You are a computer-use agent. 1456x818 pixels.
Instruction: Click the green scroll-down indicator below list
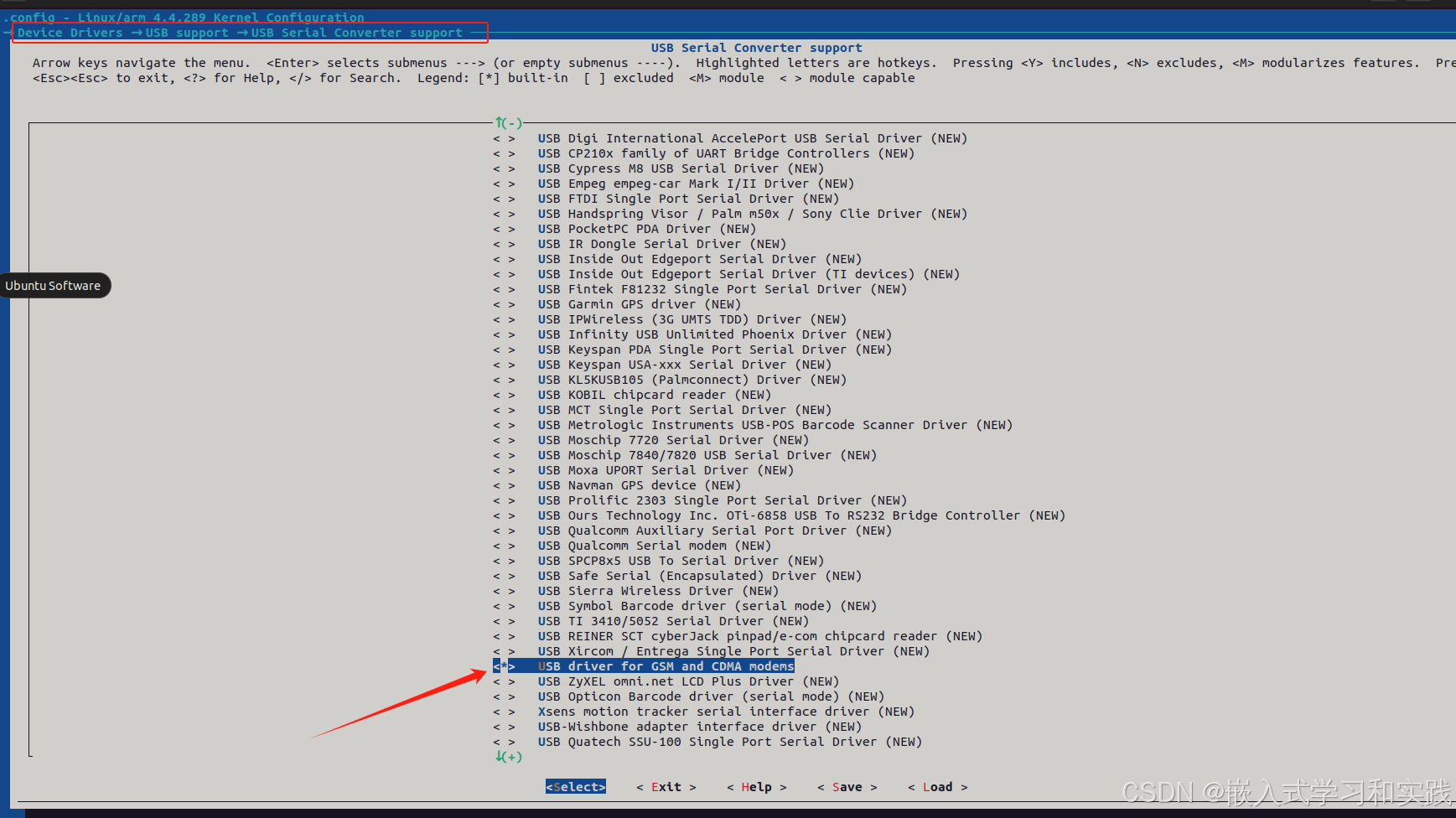509,757
